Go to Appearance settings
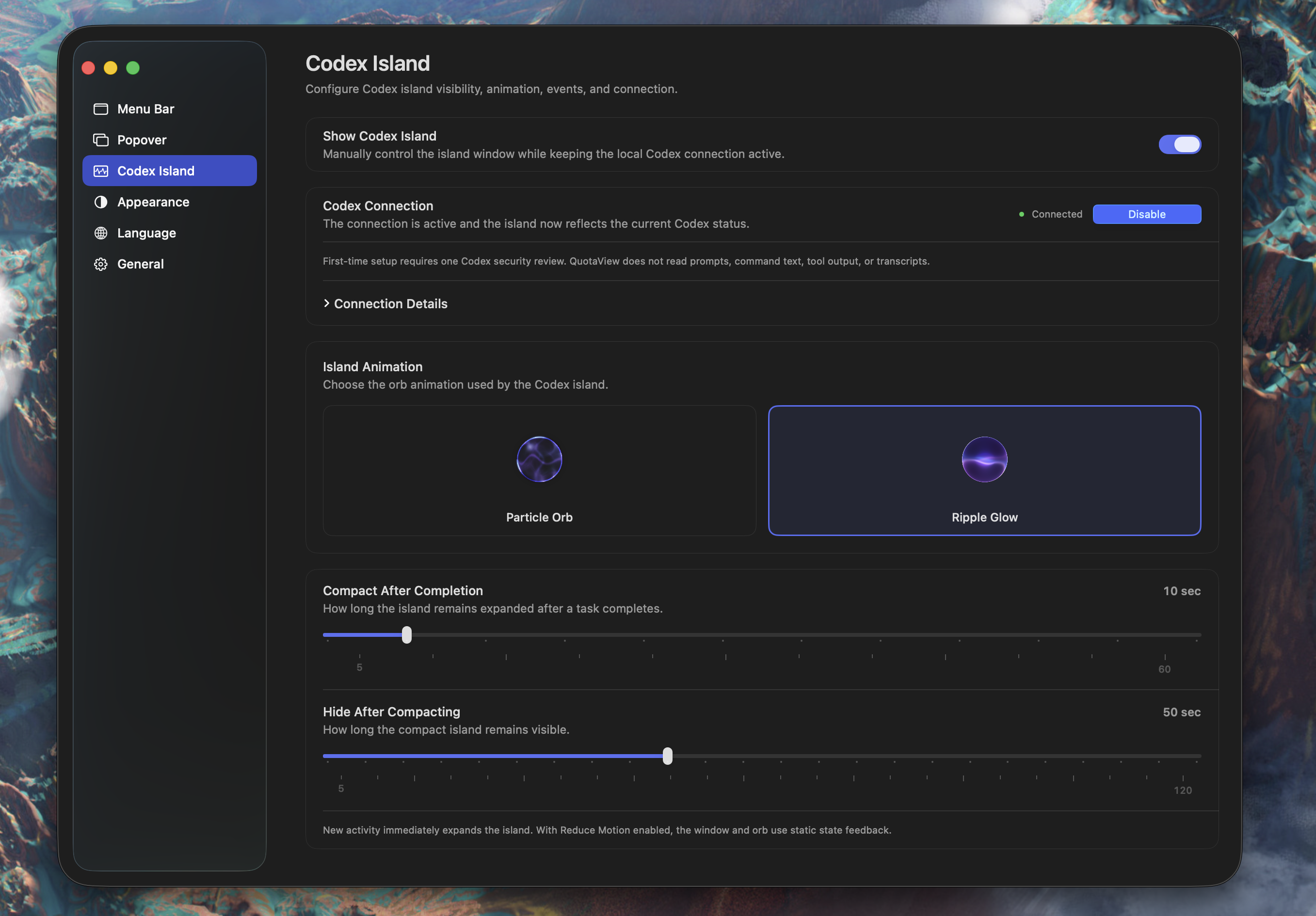Viewport: 1316px width, 916px height. pyautogui.click(x=170, y=202)
